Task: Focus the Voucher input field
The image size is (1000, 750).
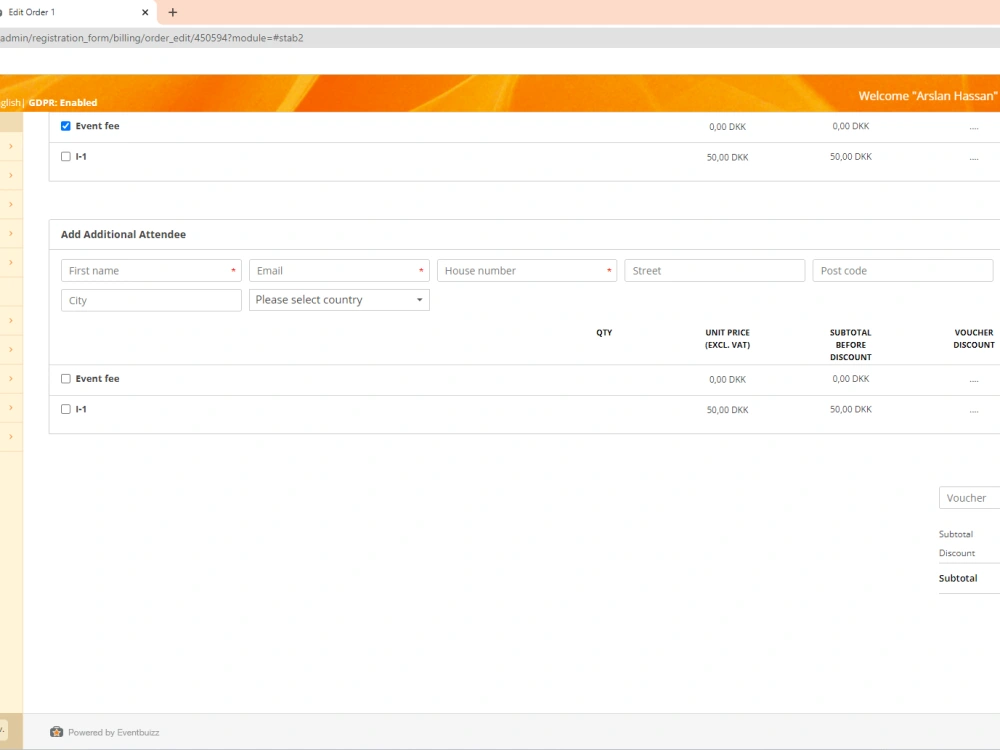Action: 969,498
